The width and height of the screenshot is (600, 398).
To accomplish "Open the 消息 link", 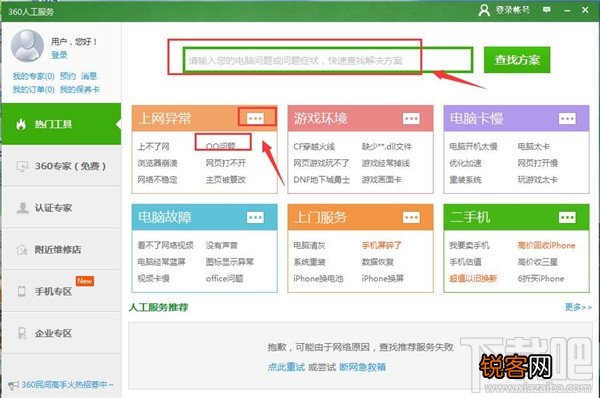I will pos(89,76).
